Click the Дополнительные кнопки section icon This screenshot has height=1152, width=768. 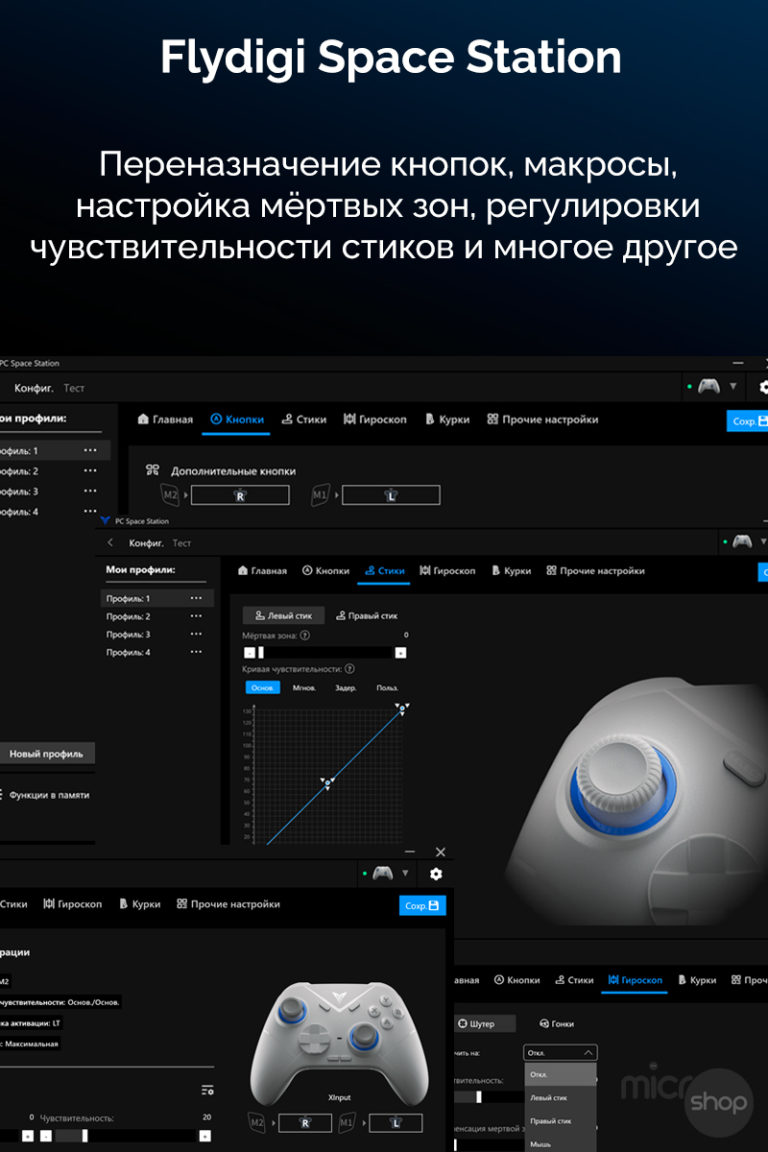pos(152,470)
